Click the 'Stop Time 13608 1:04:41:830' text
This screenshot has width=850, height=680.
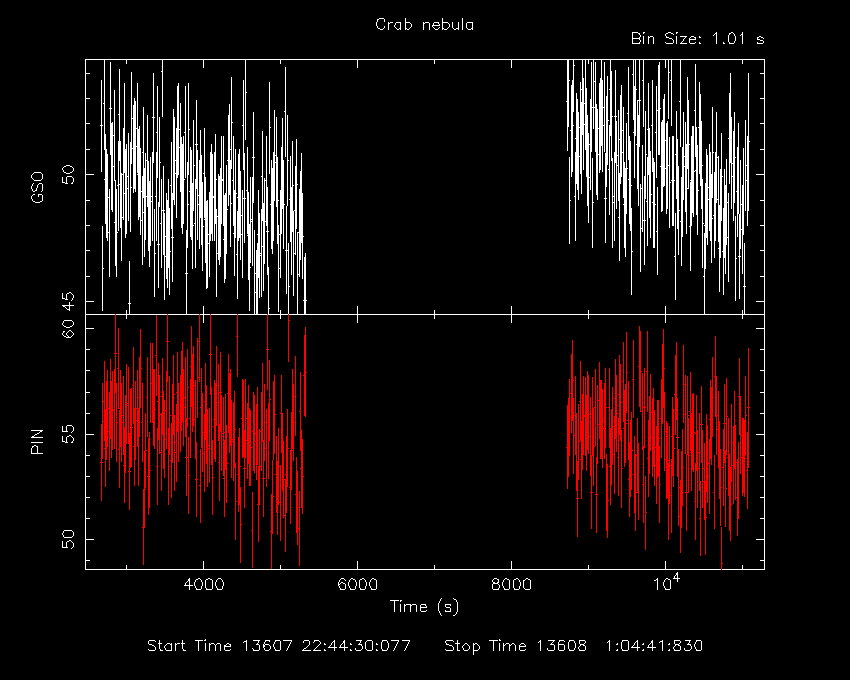click(574, 646)
